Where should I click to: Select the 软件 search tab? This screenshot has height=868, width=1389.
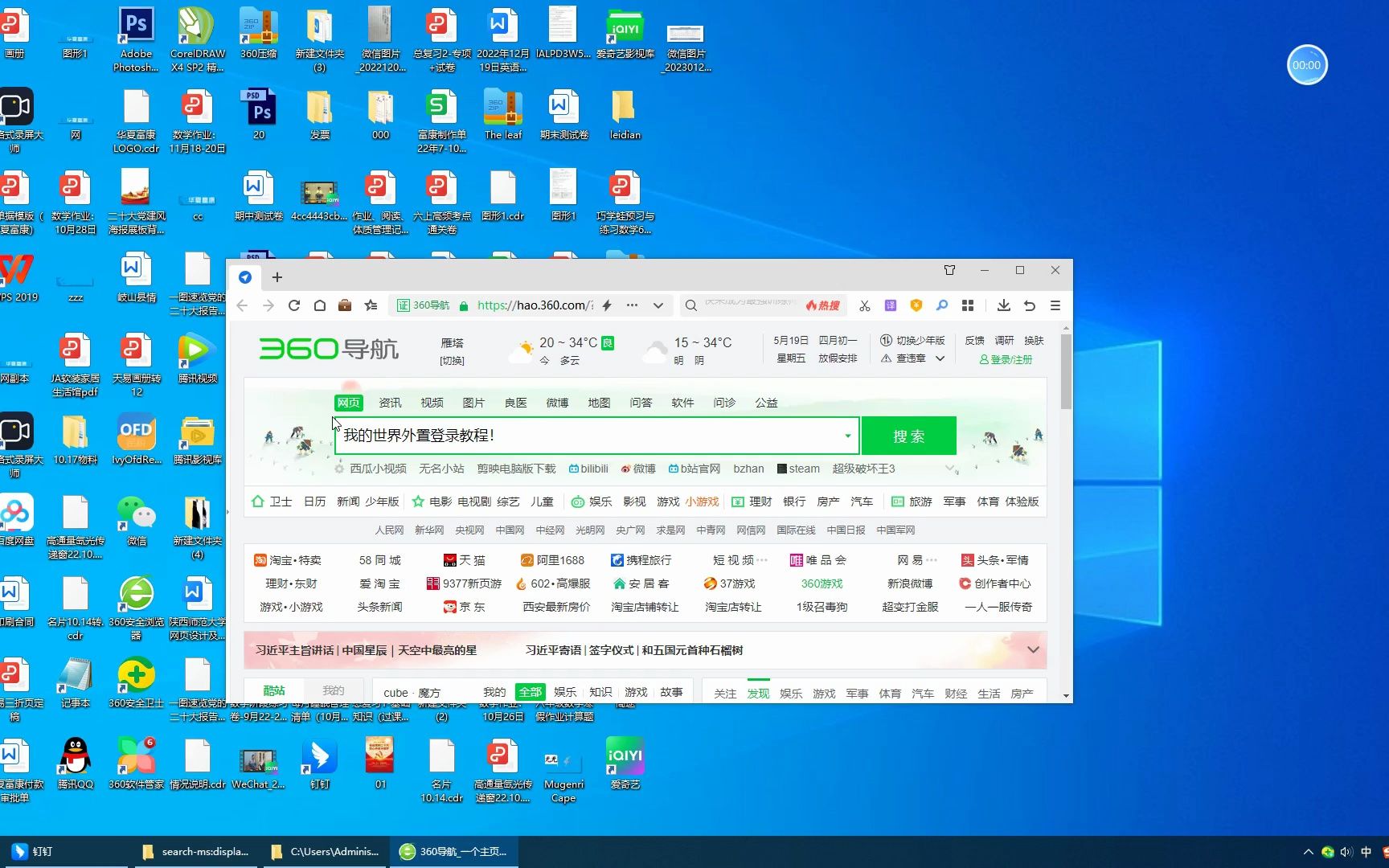click(682, 403)
